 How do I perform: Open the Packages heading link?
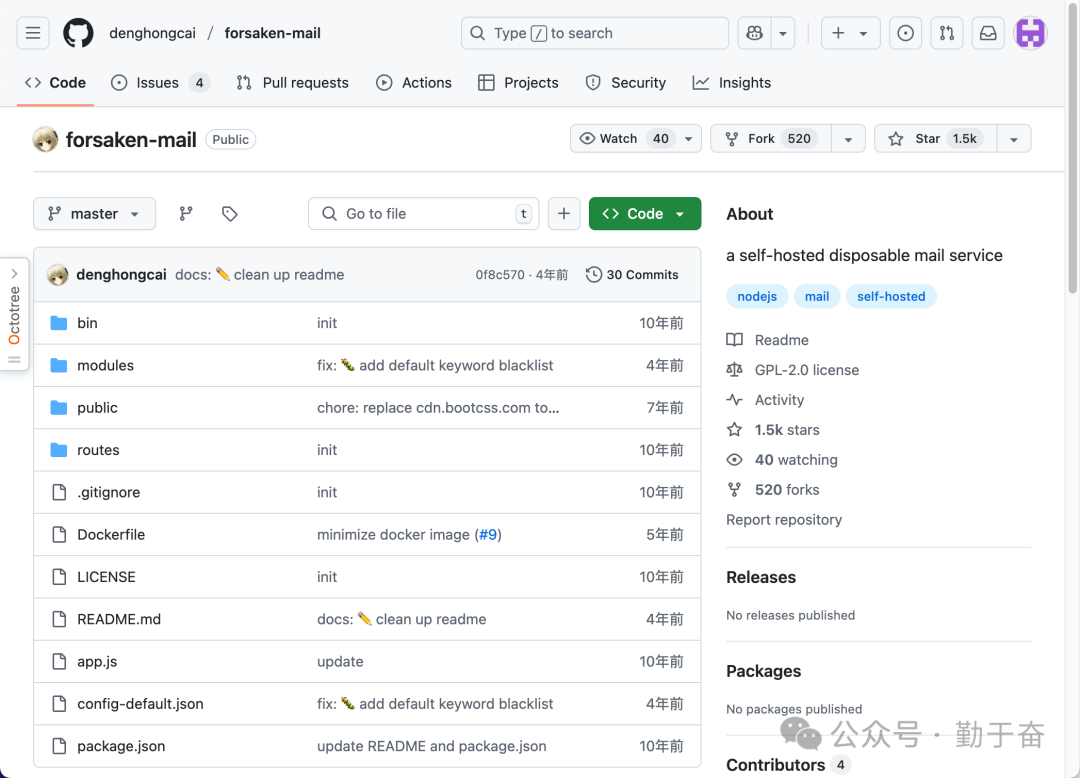click(763, 671)
